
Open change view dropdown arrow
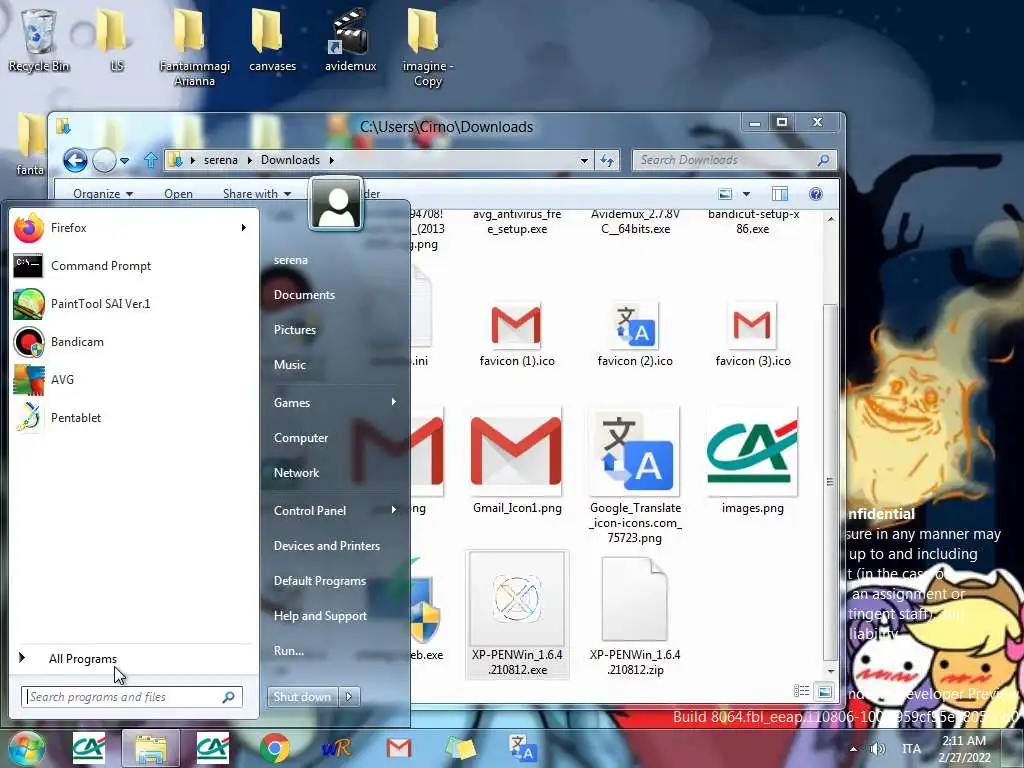coord(746,194)
